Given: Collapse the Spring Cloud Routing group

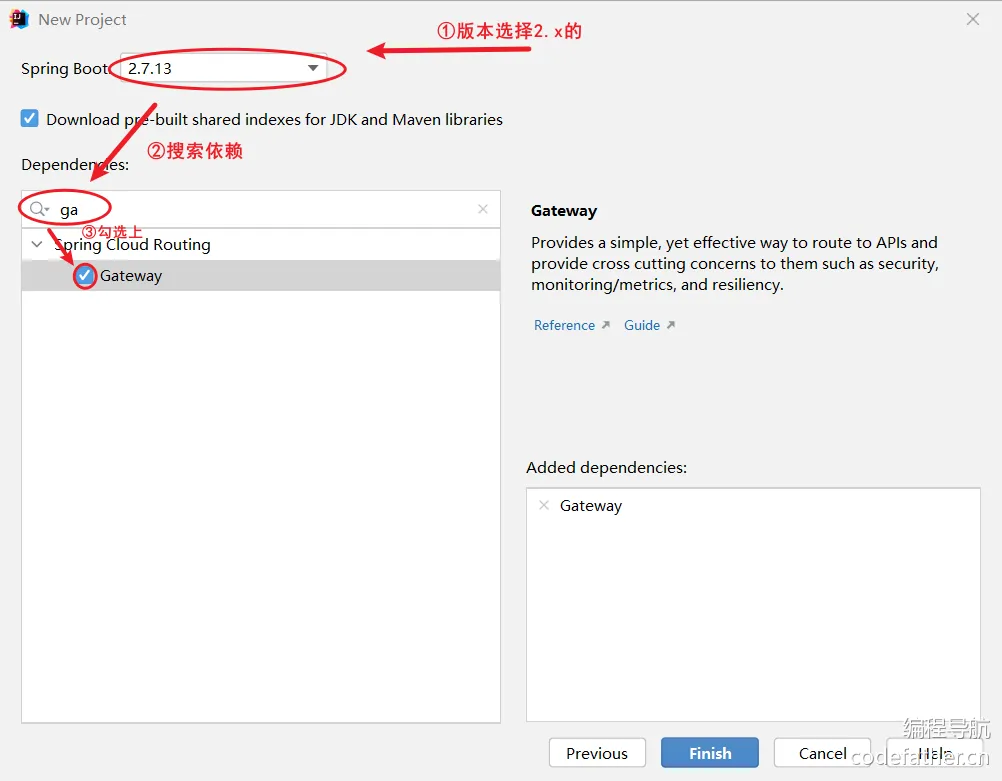Looking at the screenshot, I should [x=37, y=244].
